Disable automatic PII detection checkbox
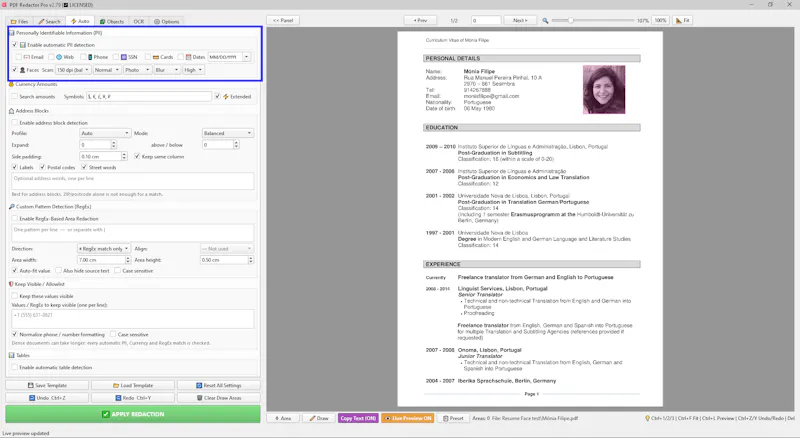Screen dimensions: 800x438 (x=15, y=45)
